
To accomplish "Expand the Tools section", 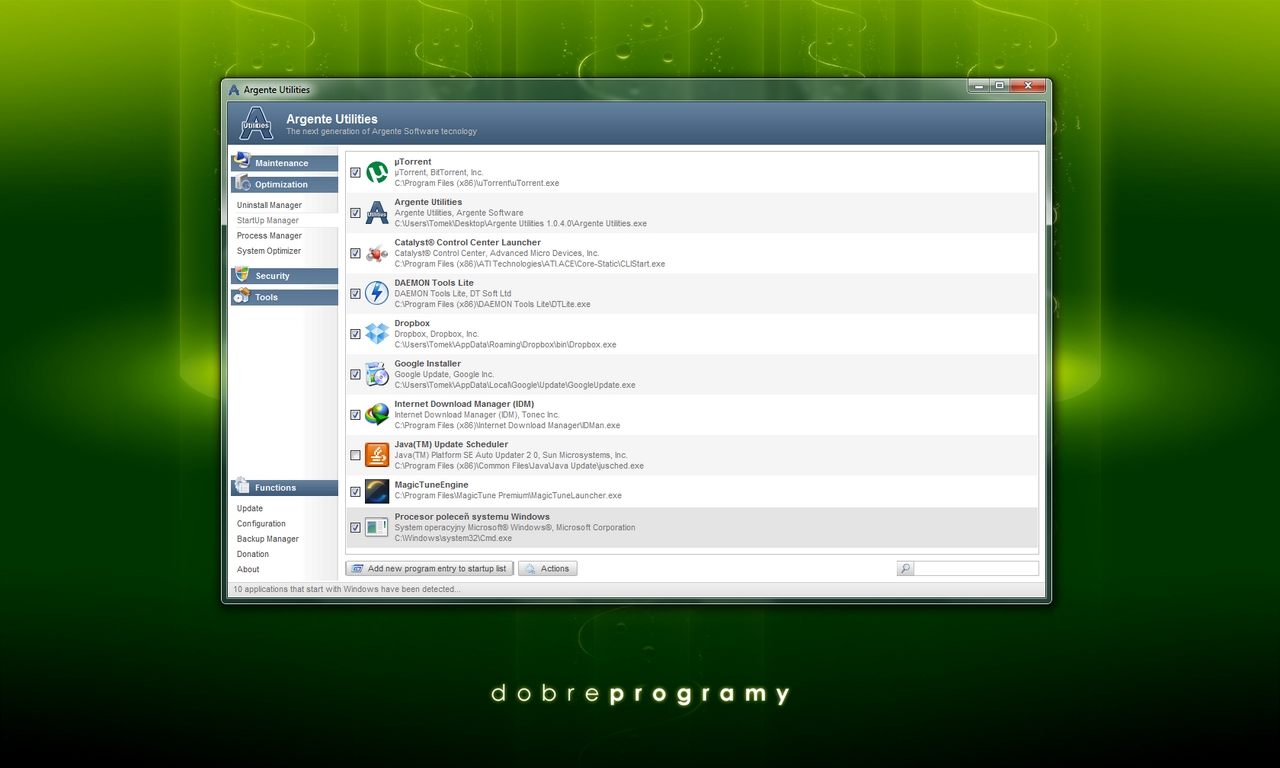I will tap(284, 297).
